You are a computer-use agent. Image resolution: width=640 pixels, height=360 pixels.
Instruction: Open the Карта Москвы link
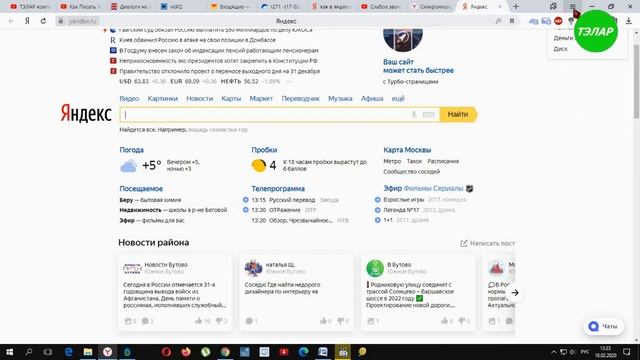pos(407,150)
